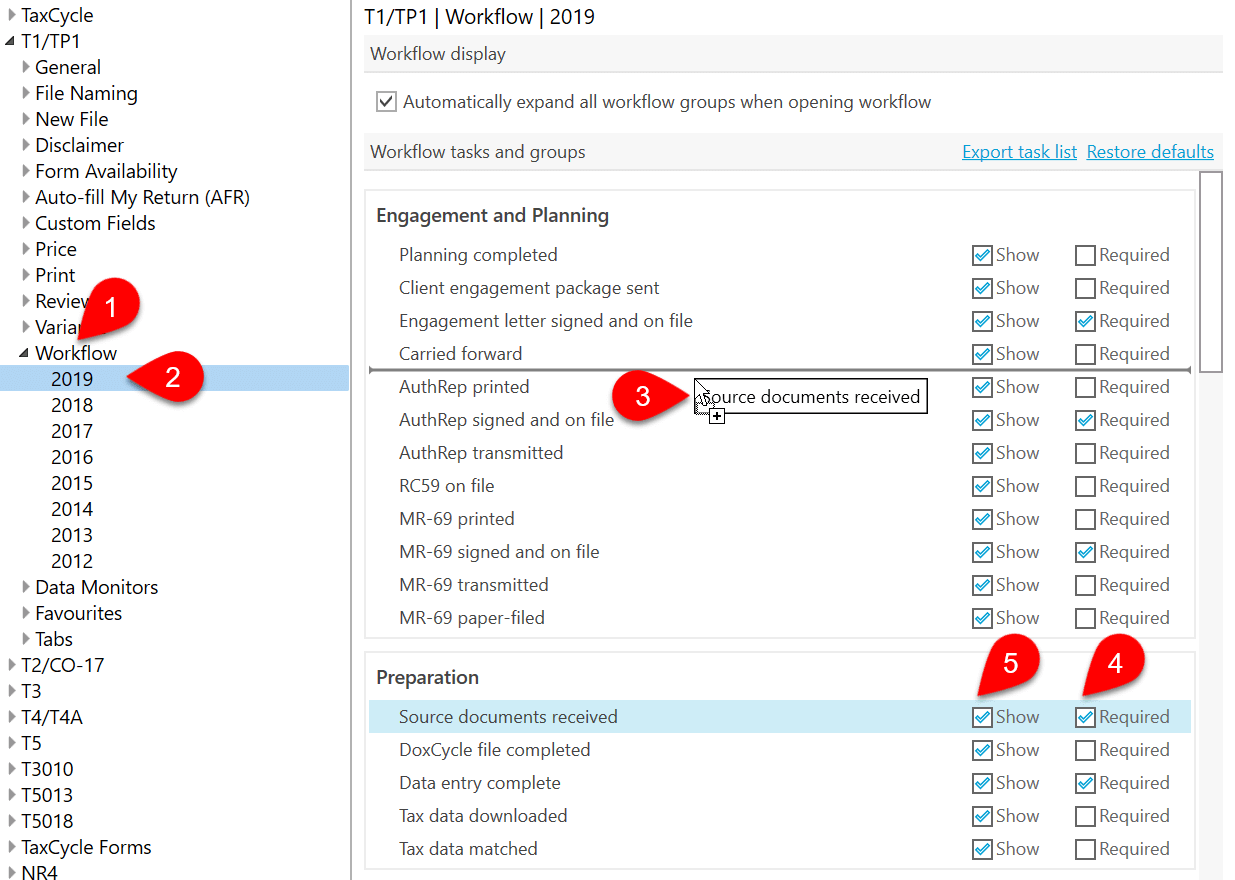Screen dimensions: 1235x880
Task: Select the 'Client engagement package sent' task name
Action: coord(529,288)
